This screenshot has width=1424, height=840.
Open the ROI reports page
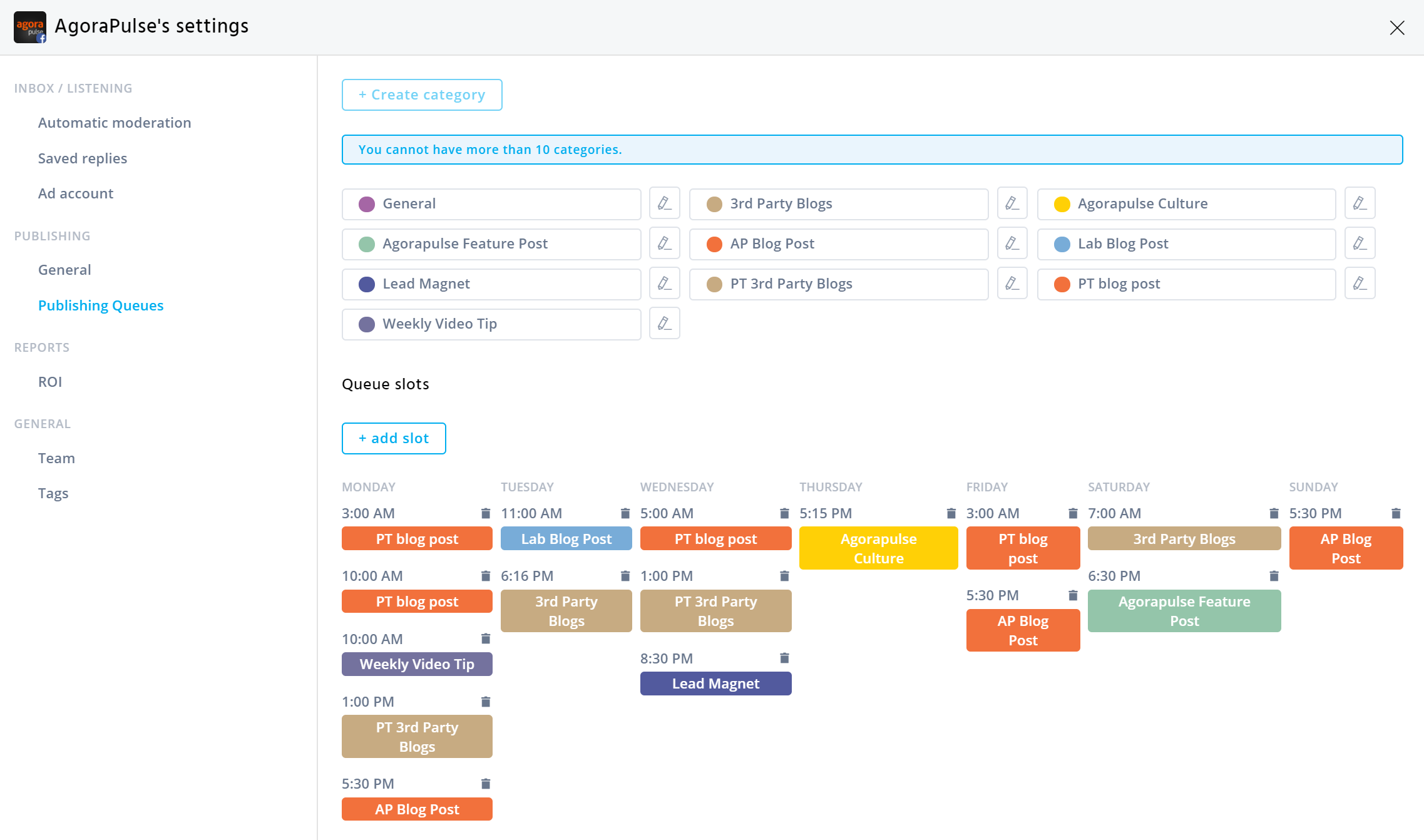point(50,382)
